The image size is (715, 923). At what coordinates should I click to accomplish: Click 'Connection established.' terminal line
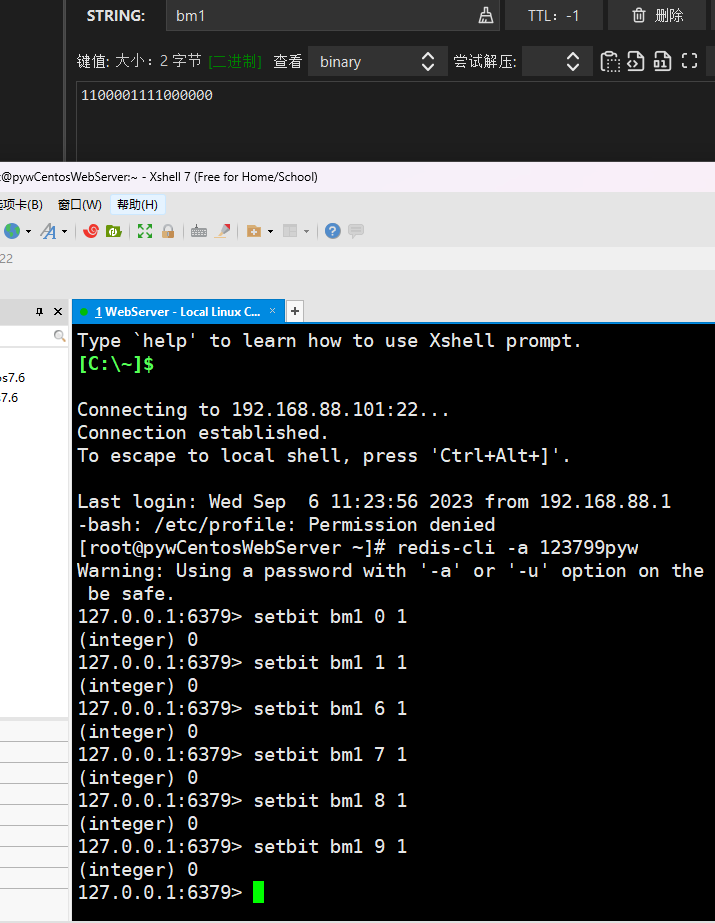(x=203, y=433)
